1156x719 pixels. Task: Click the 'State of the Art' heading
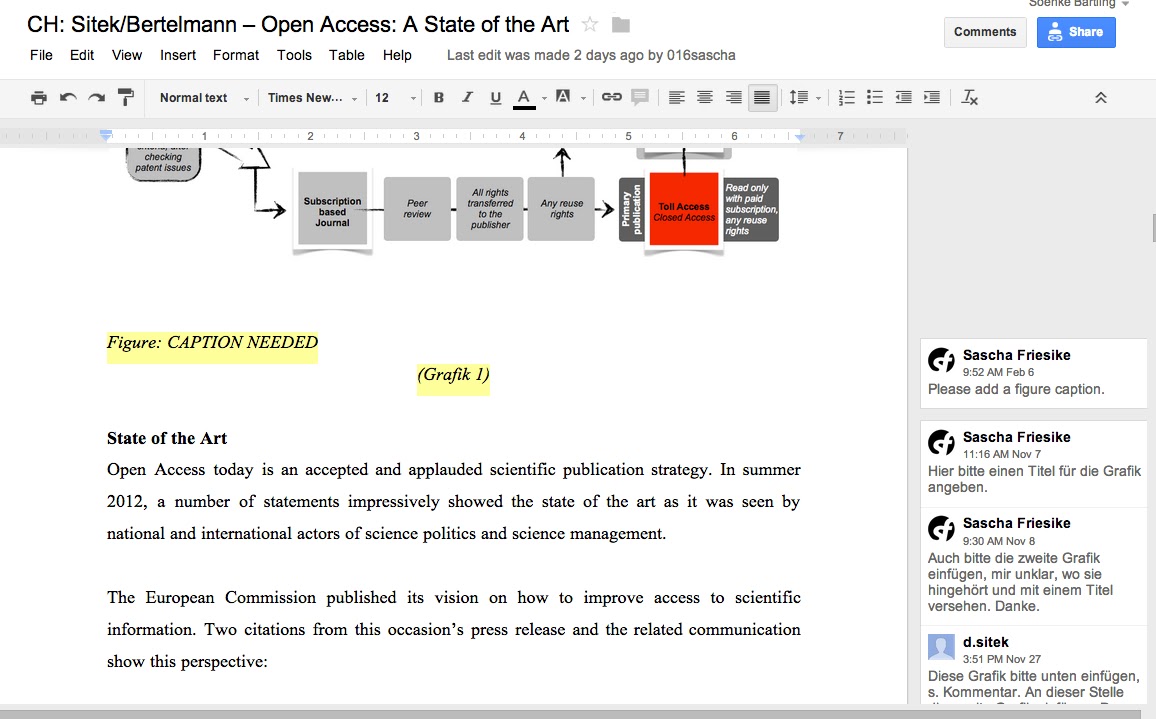167,438
